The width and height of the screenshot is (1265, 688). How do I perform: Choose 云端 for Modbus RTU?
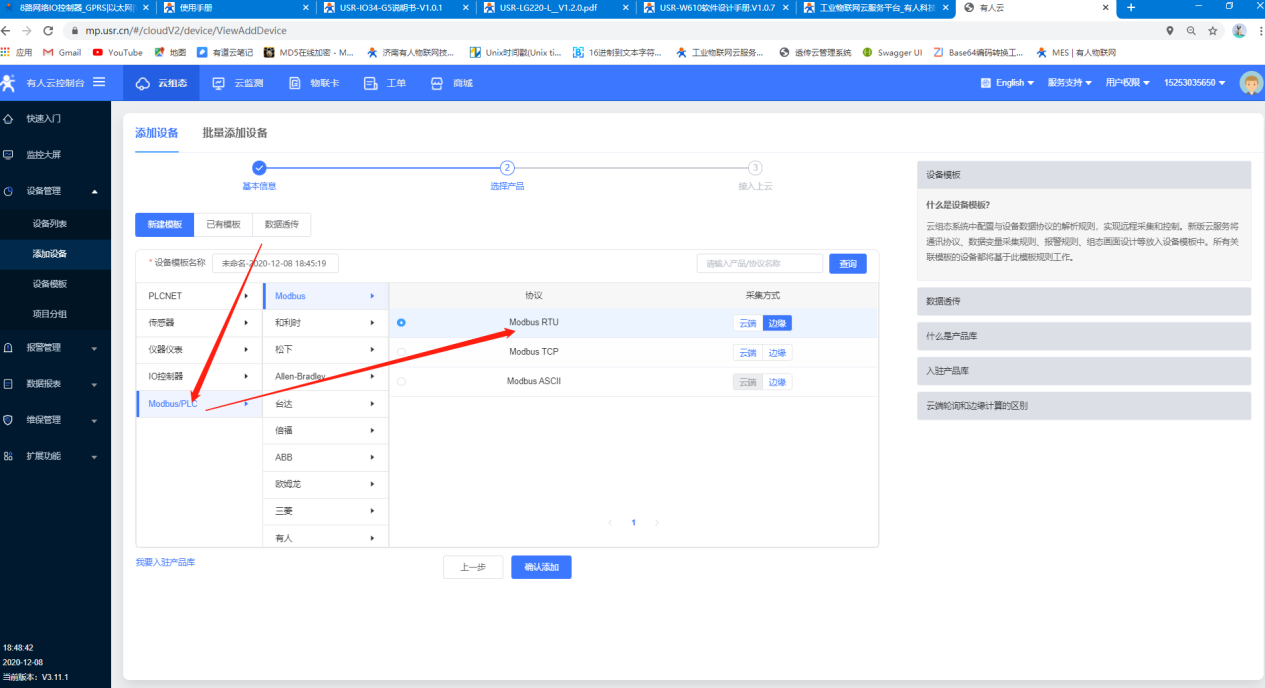coord(747,323)
